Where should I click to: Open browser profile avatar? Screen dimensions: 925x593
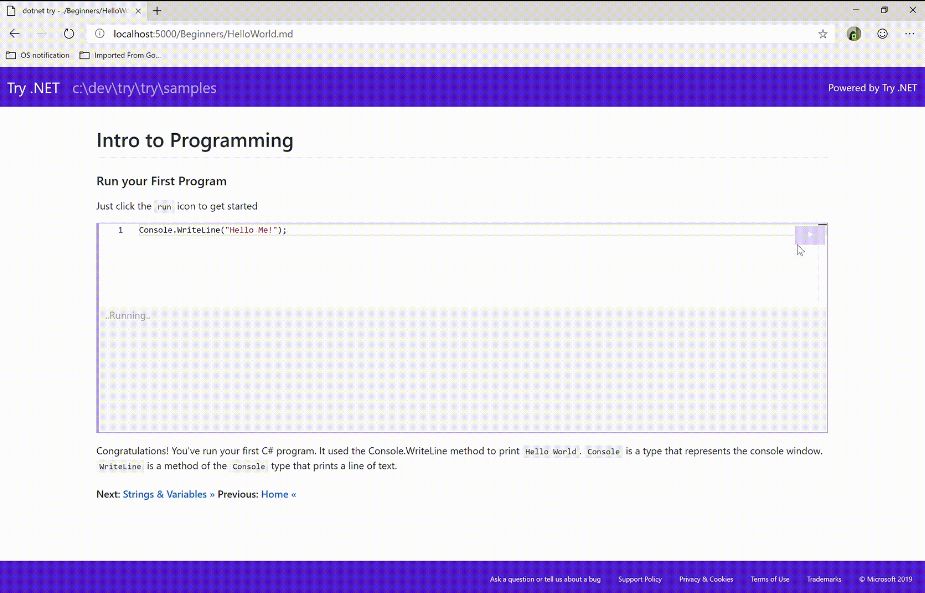pos(854,34)
